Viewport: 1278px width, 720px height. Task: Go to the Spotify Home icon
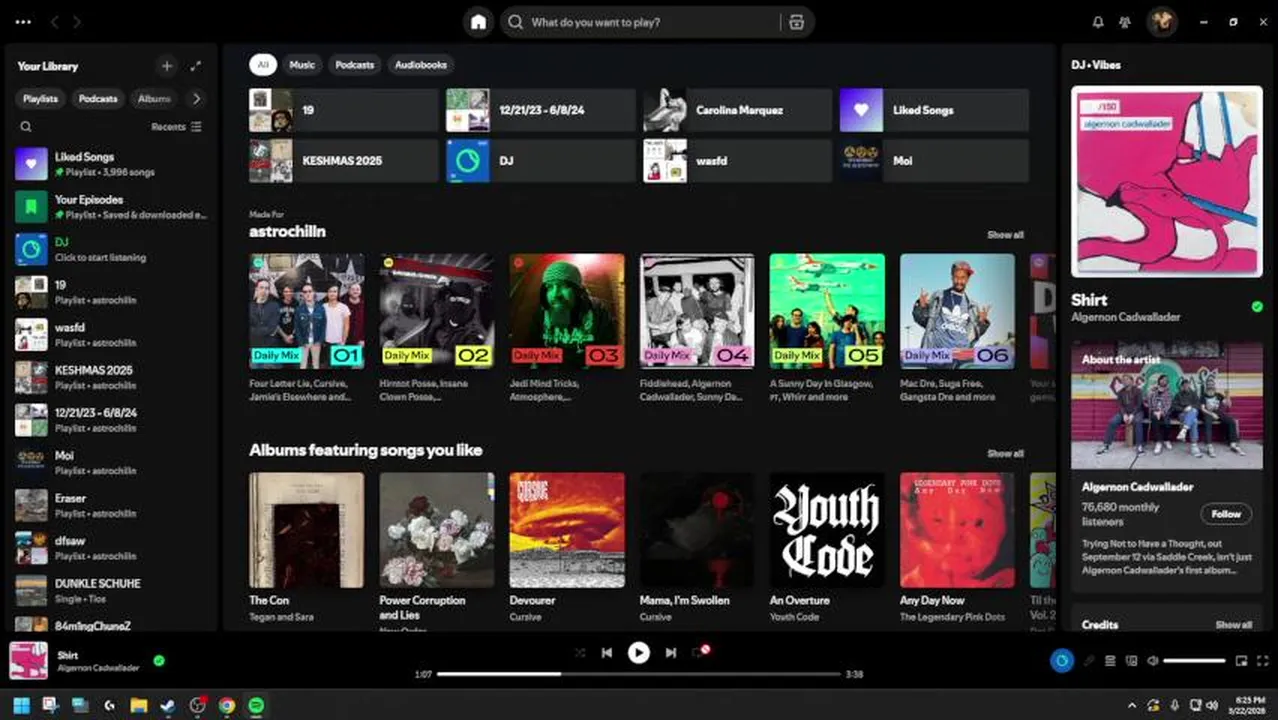[x=478, y=22]
